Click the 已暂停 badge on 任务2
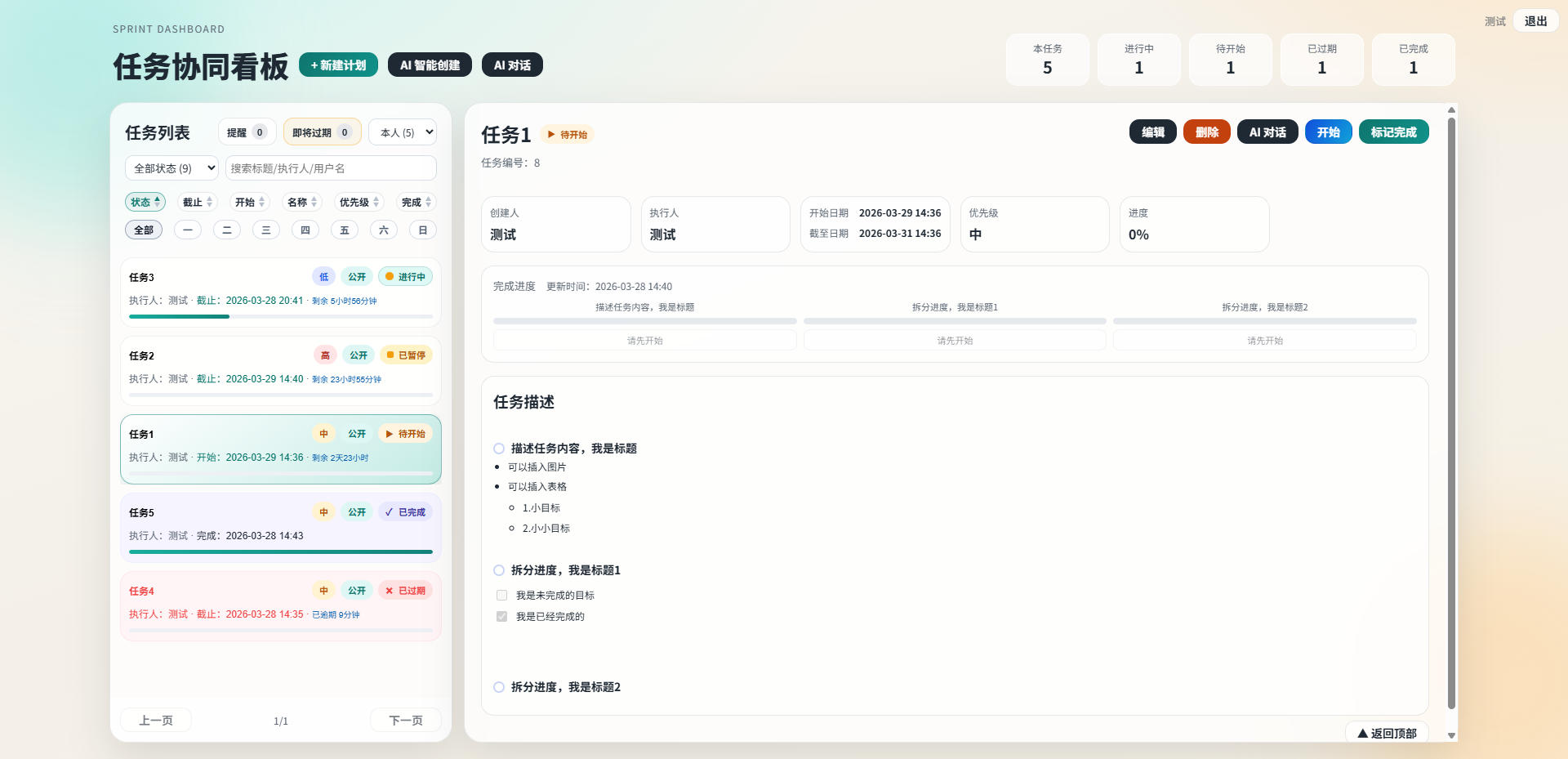Screen dimensions: 1568x759 click(x=406, y=355)
